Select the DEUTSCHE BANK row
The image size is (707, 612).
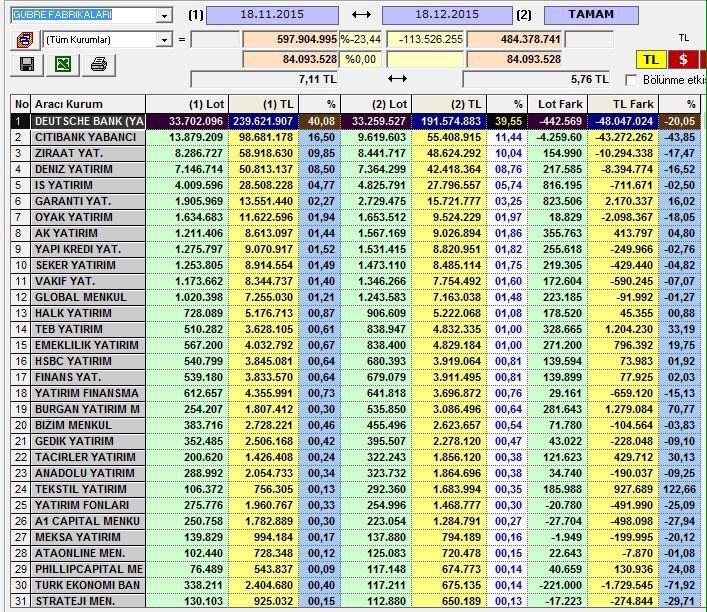coord(355,121)
